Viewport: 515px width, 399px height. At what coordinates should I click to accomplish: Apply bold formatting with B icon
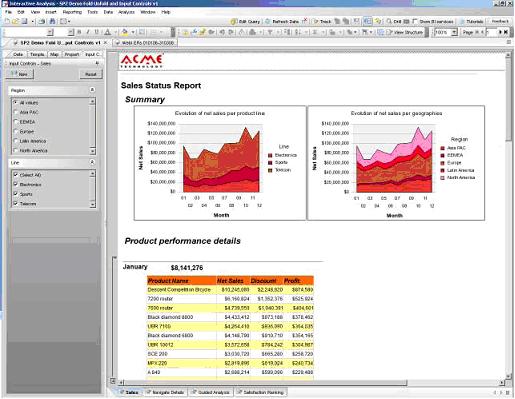coord(79,32)
